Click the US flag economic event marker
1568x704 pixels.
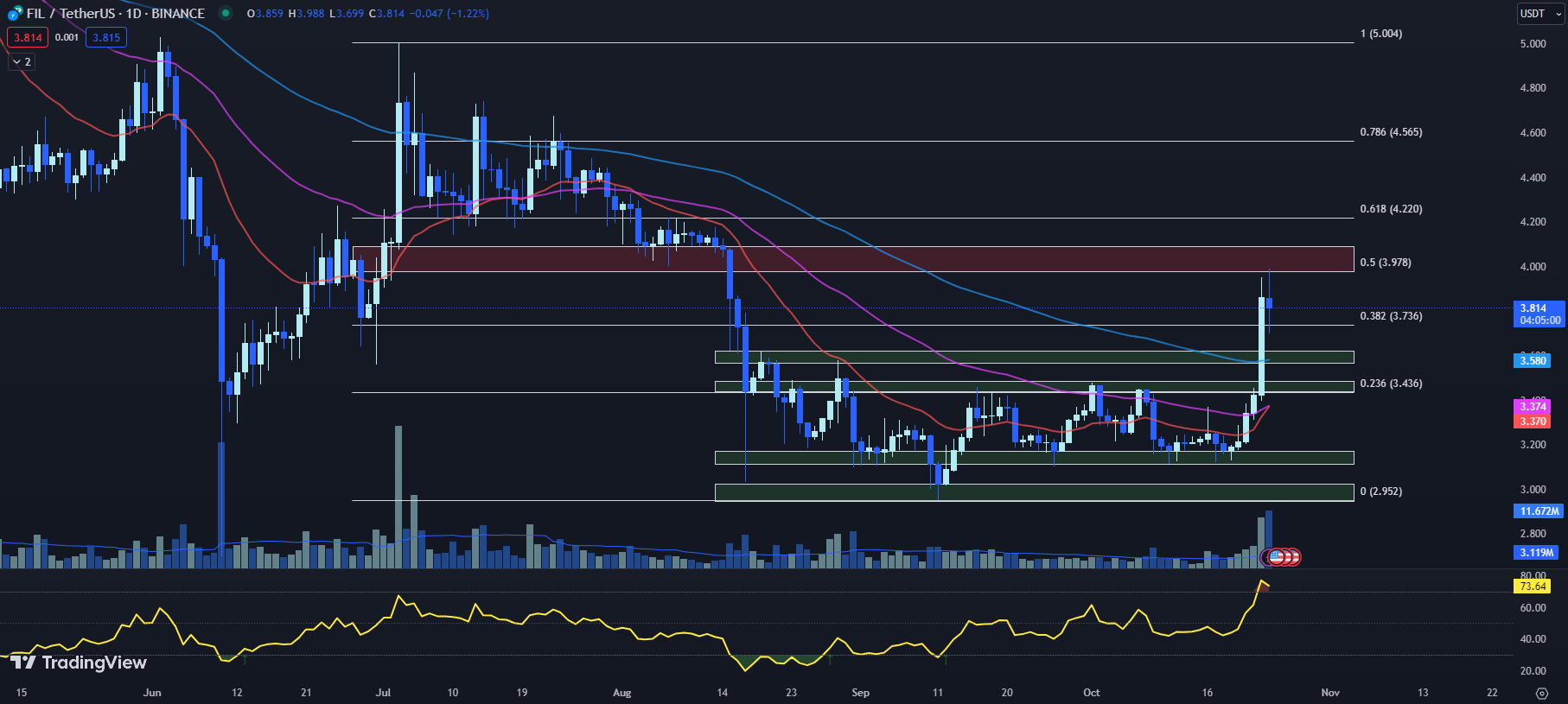click(1276, 557)
